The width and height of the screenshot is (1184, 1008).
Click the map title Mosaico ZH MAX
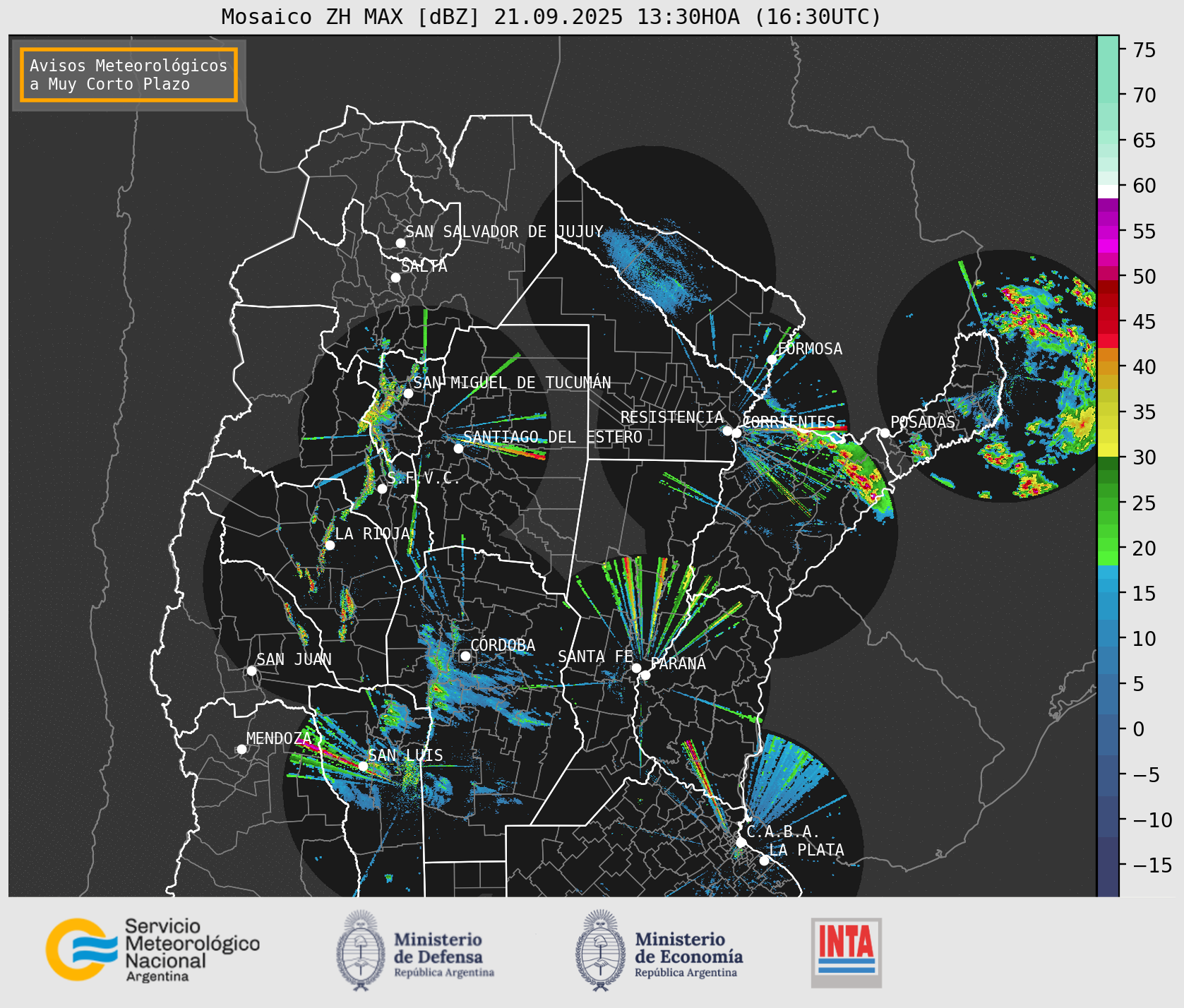551,16
